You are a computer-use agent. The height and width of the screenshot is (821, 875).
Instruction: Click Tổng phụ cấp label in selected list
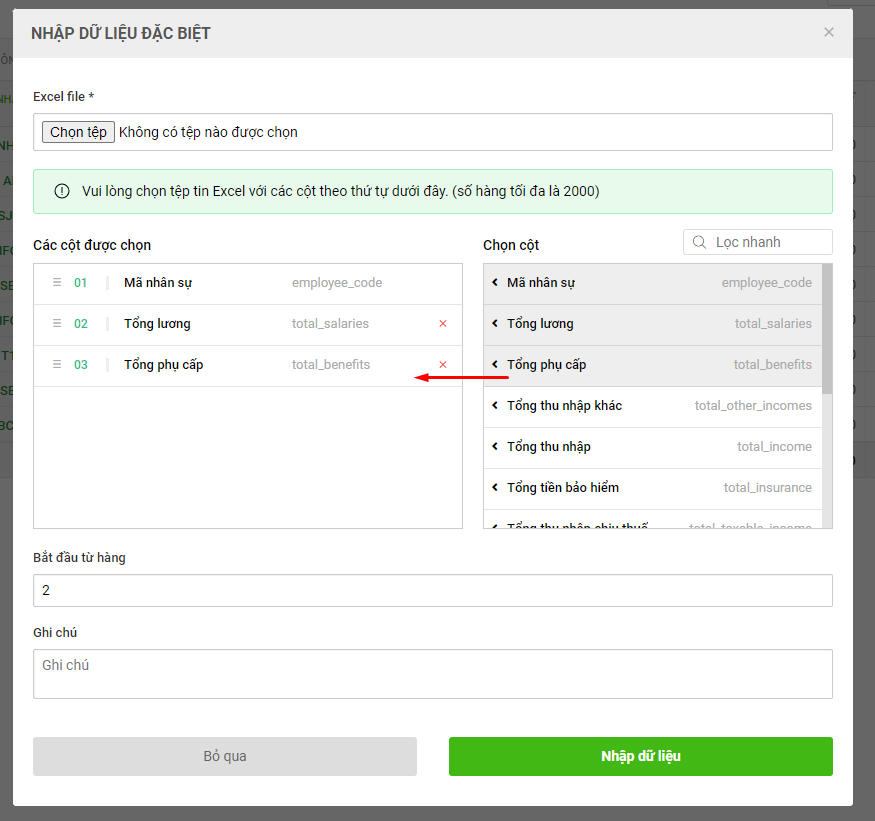164,364
